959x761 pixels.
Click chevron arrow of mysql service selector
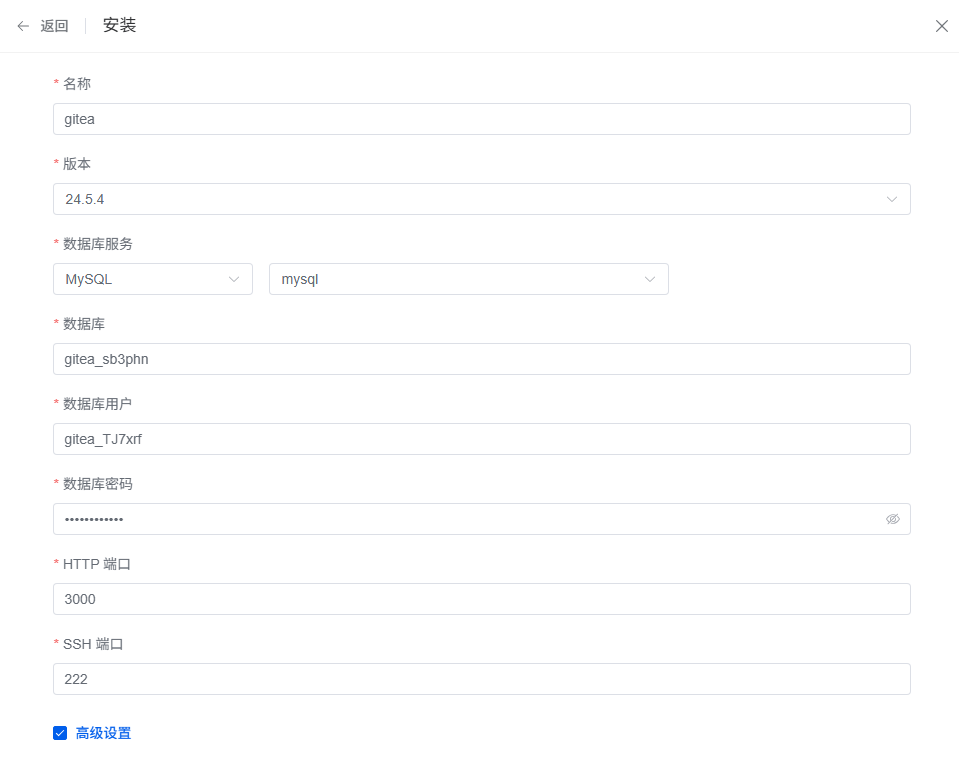coord(650,279)
